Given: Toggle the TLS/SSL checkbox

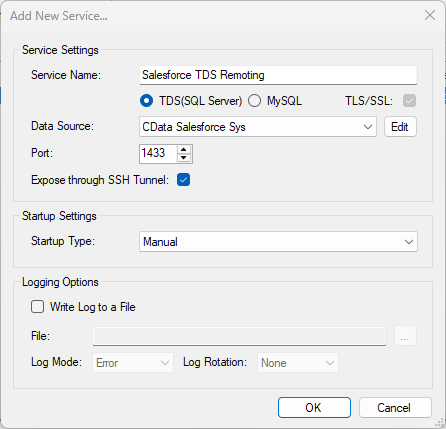Looking at the screenshot, I should [x=409, y=101].
